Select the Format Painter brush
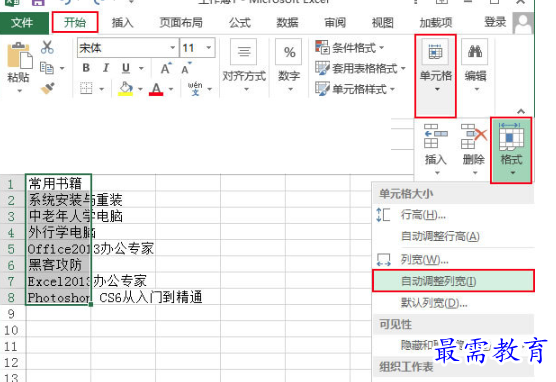 48,88
